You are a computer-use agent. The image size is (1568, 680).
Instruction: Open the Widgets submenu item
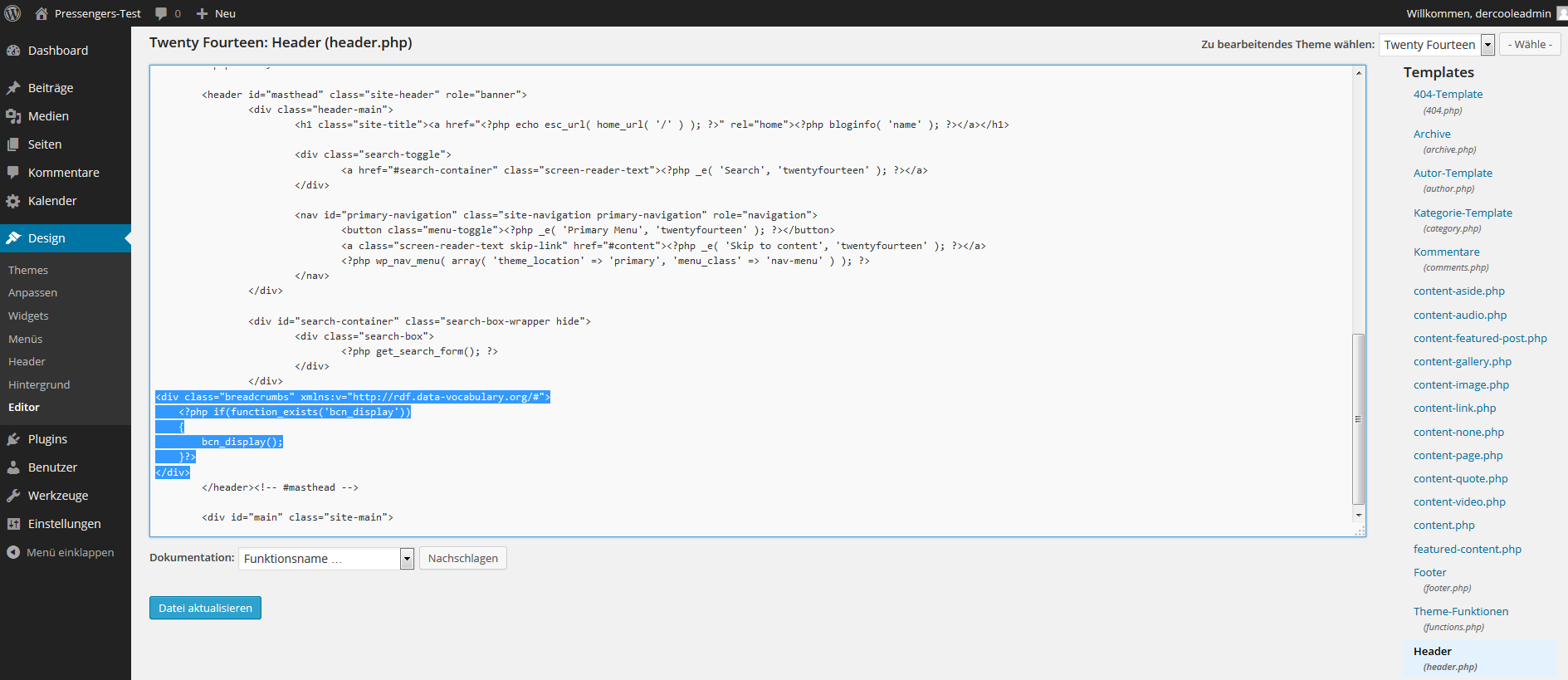click(x=28, y=316)
